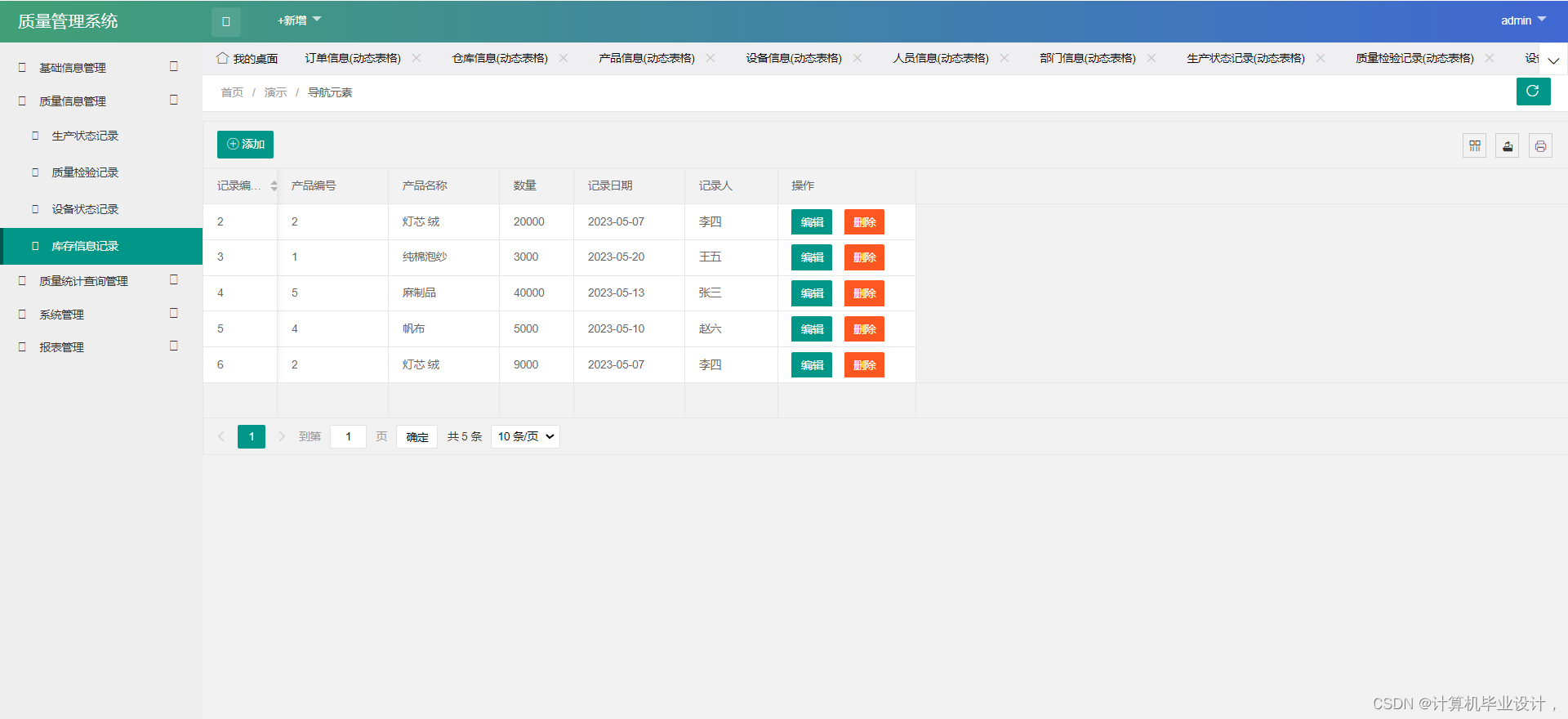1568x719 pixels.
Task: Open 设备状态记录 in sidebar
Action: click(x=101, y=209)
